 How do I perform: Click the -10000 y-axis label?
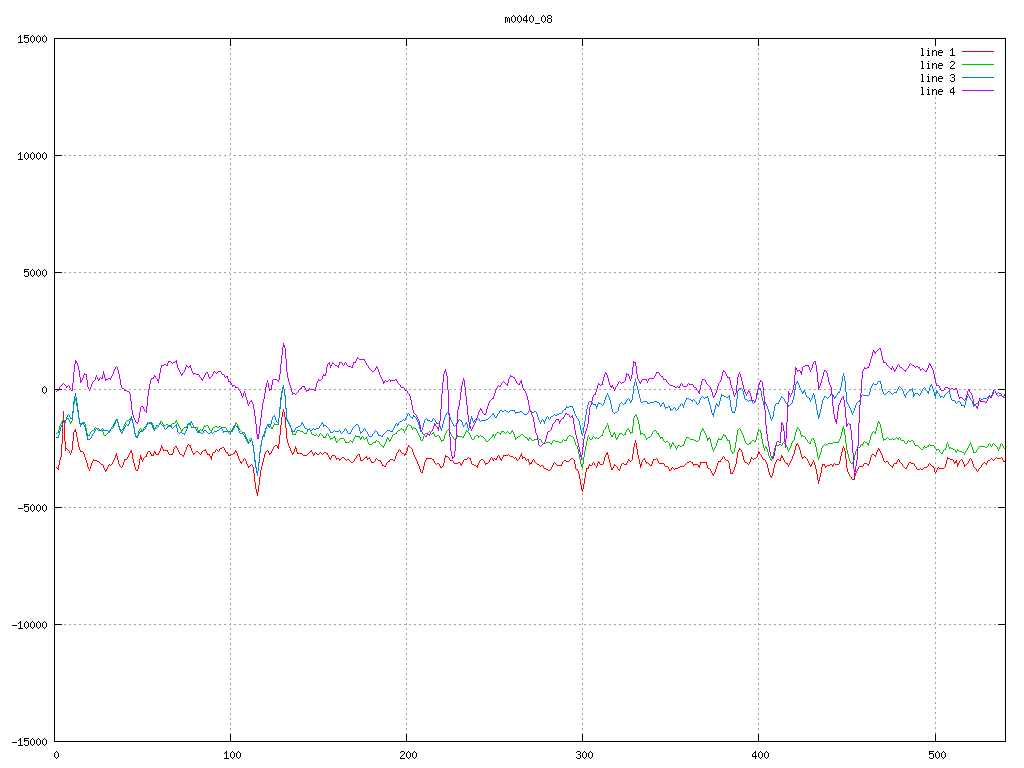click(x=30, y=625)
